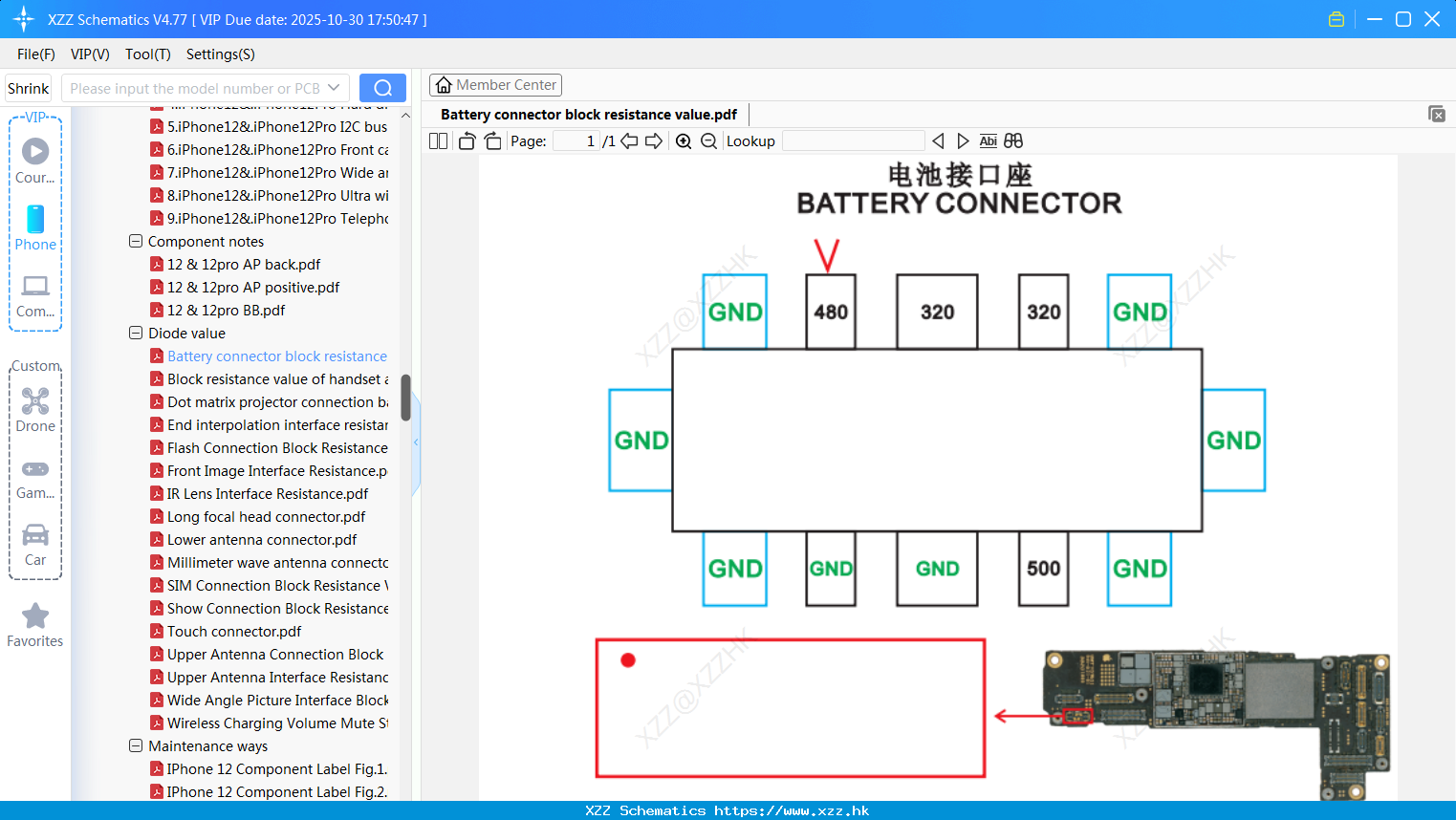Go to the previous page arrow
1456x820 pixels.
(x=629, y=140)
